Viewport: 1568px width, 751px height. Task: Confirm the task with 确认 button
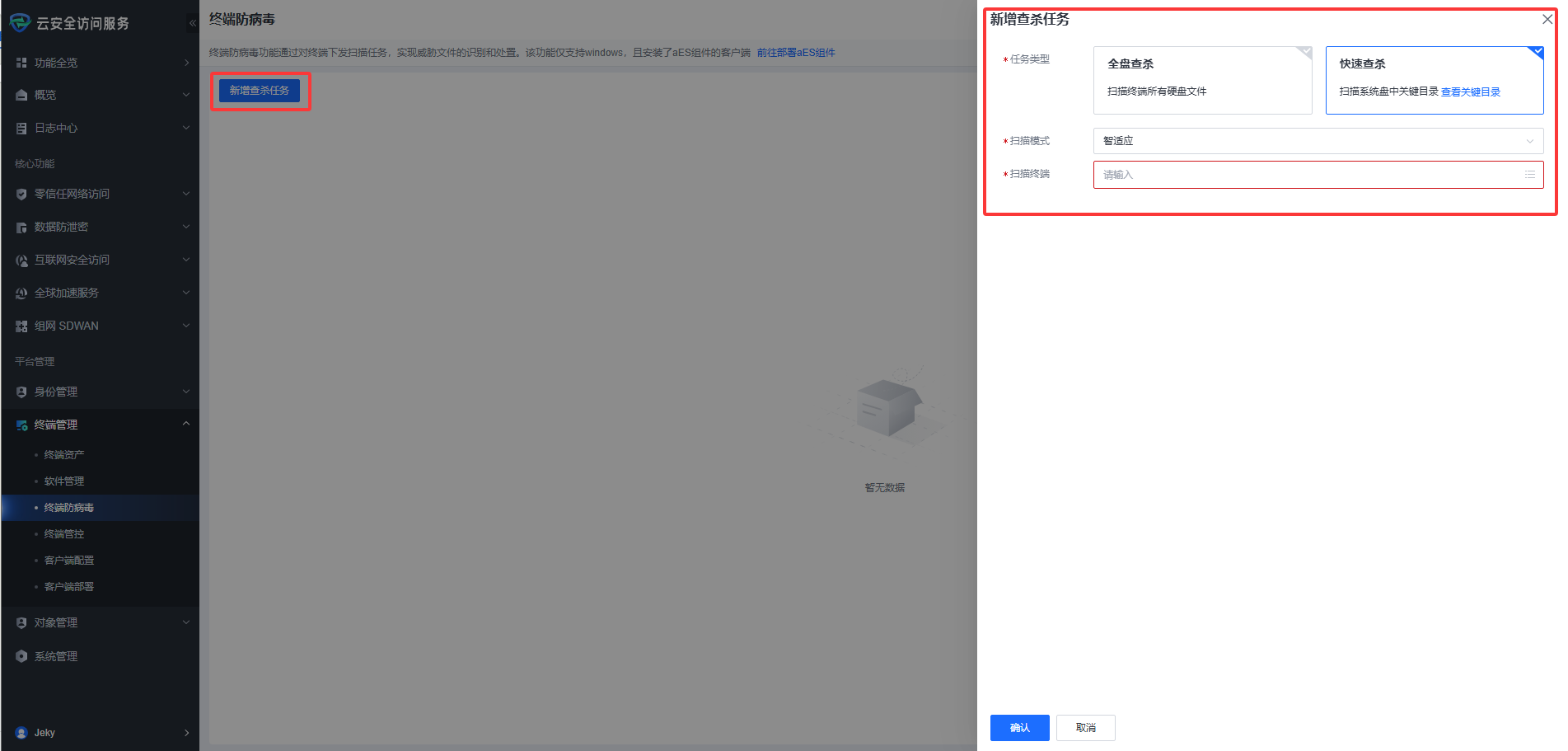1020,728
